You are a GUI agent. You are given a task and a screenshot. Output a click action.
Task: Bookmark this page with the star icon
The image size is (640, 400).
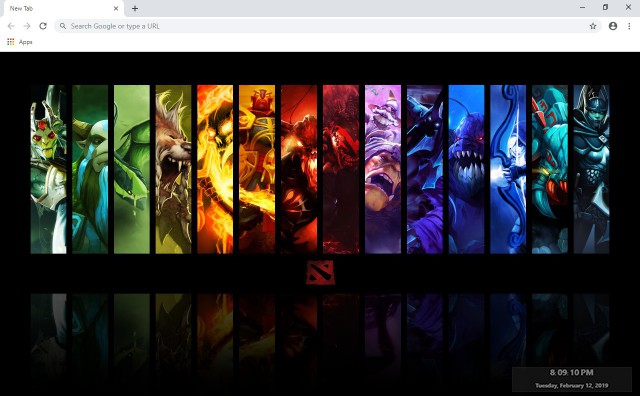(593, 26)
